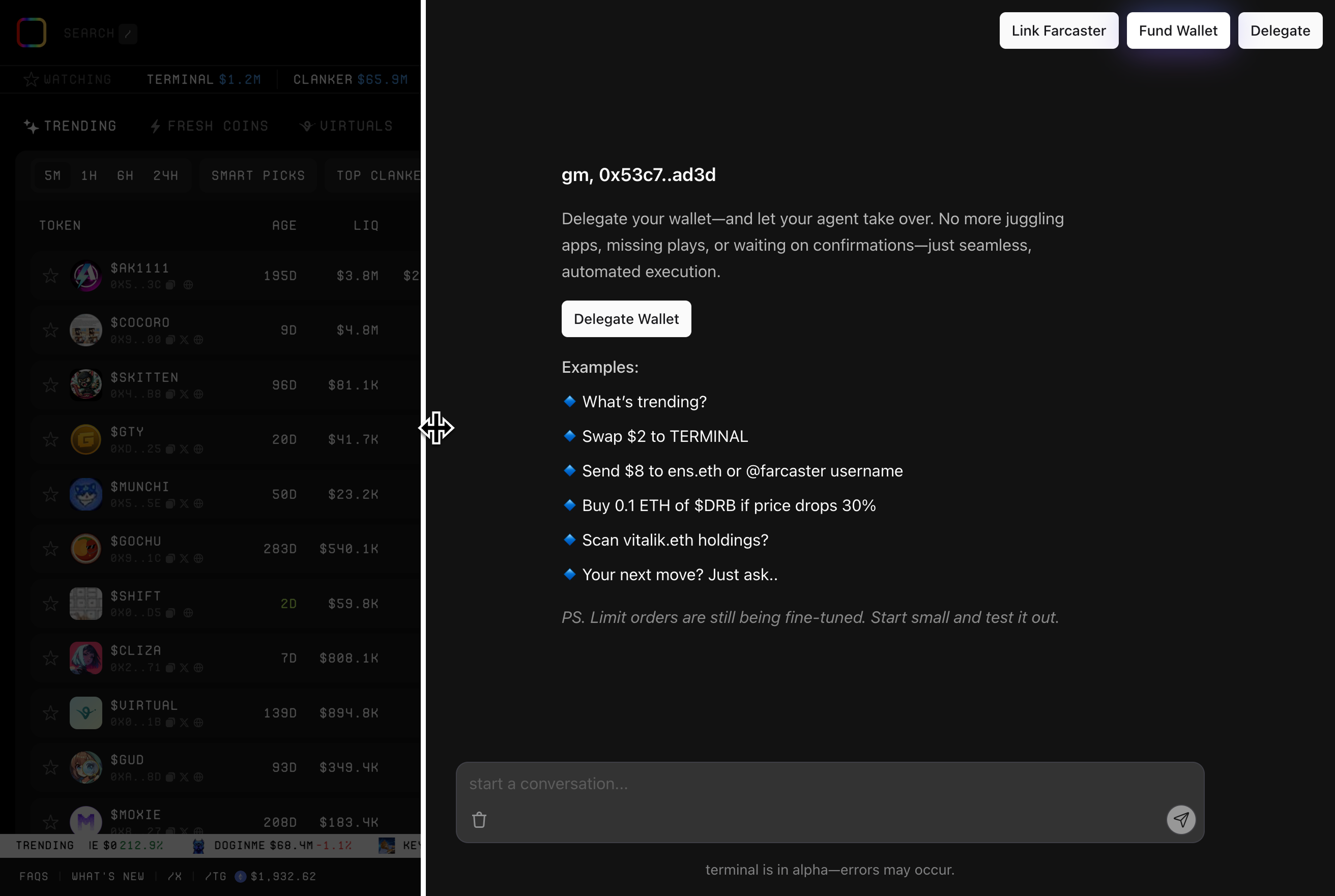
Task: Toggle star on $GTY token
Action: pos(50,439)
